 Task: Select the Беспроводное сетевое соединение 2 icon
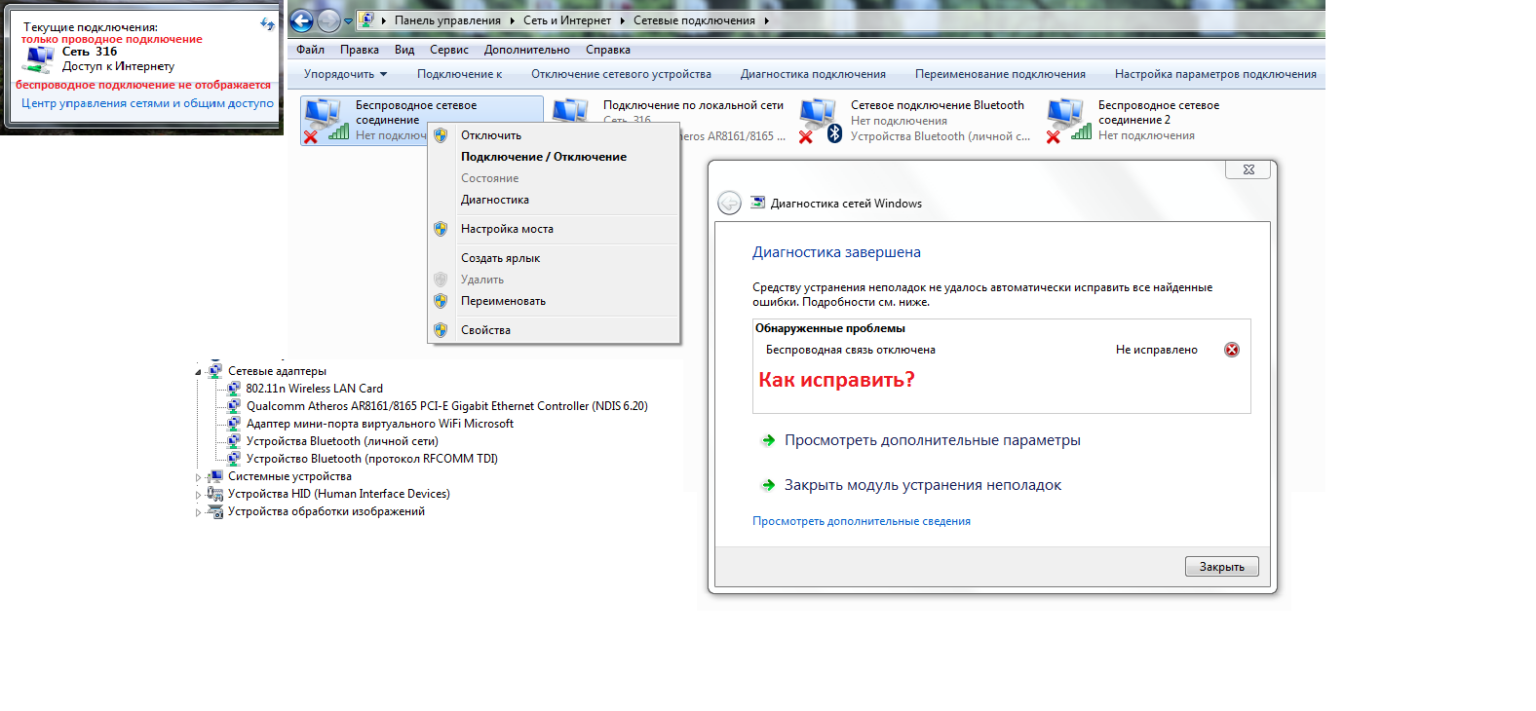coord(1067,120)
